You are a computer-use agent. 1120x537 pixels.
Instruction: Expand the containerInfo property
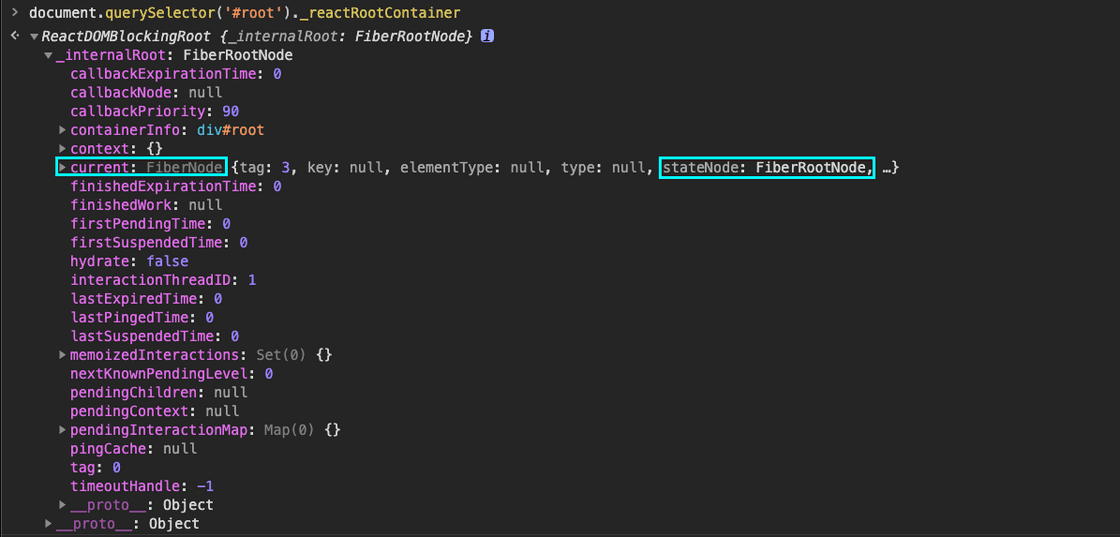(64, 130)
